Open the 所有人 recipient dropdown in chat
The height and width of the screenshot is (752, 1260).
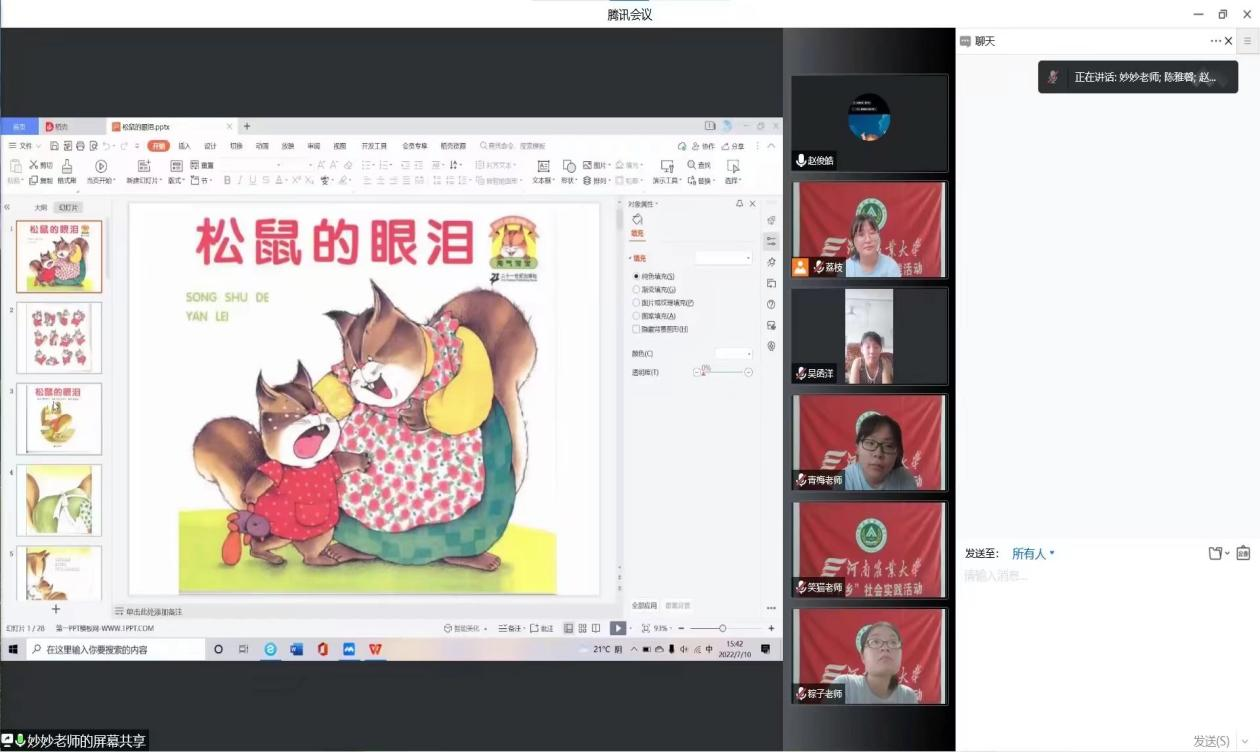(x=1032, y=553)
